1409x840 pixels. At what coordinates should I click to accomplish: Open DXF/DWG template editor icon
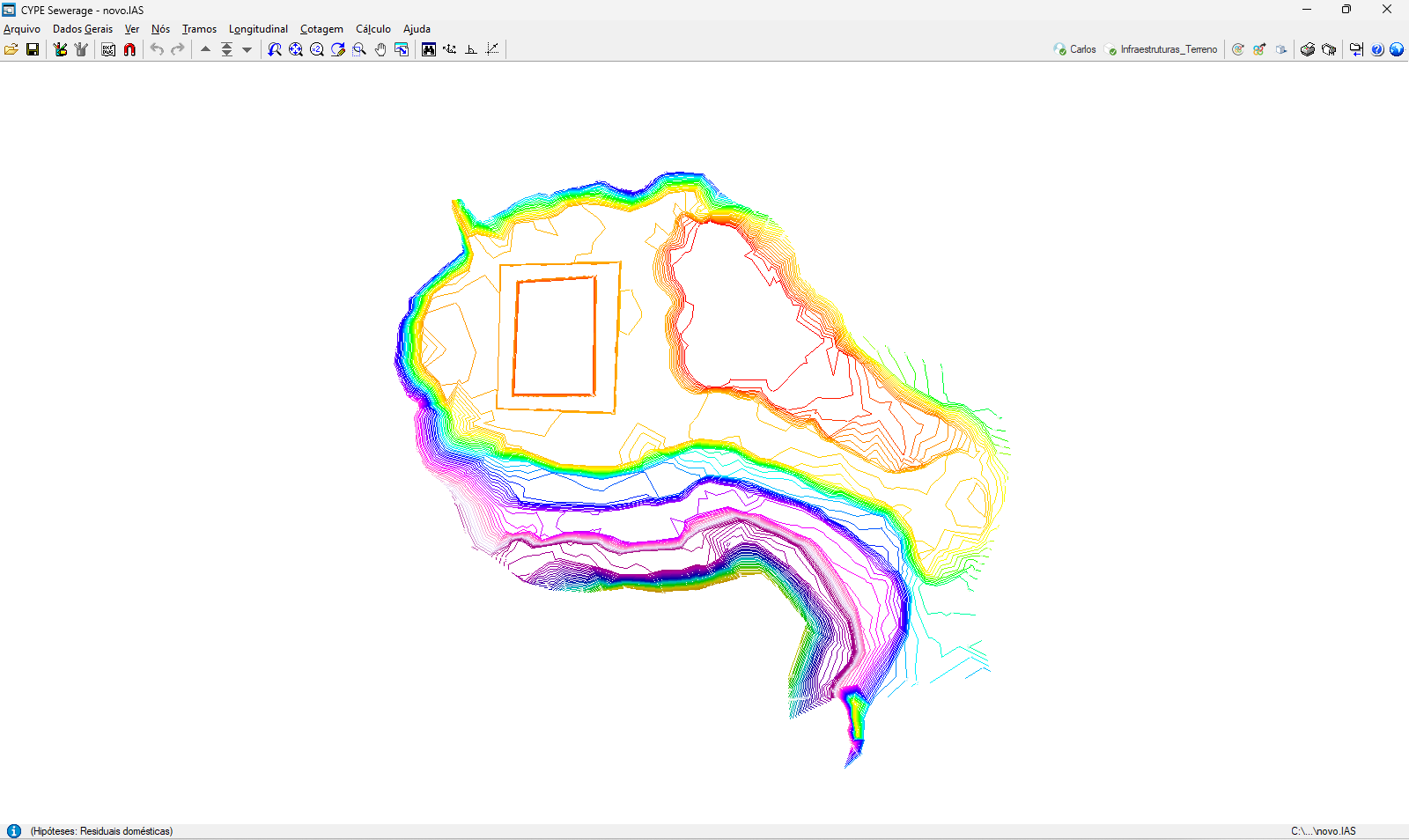[108, 49]
